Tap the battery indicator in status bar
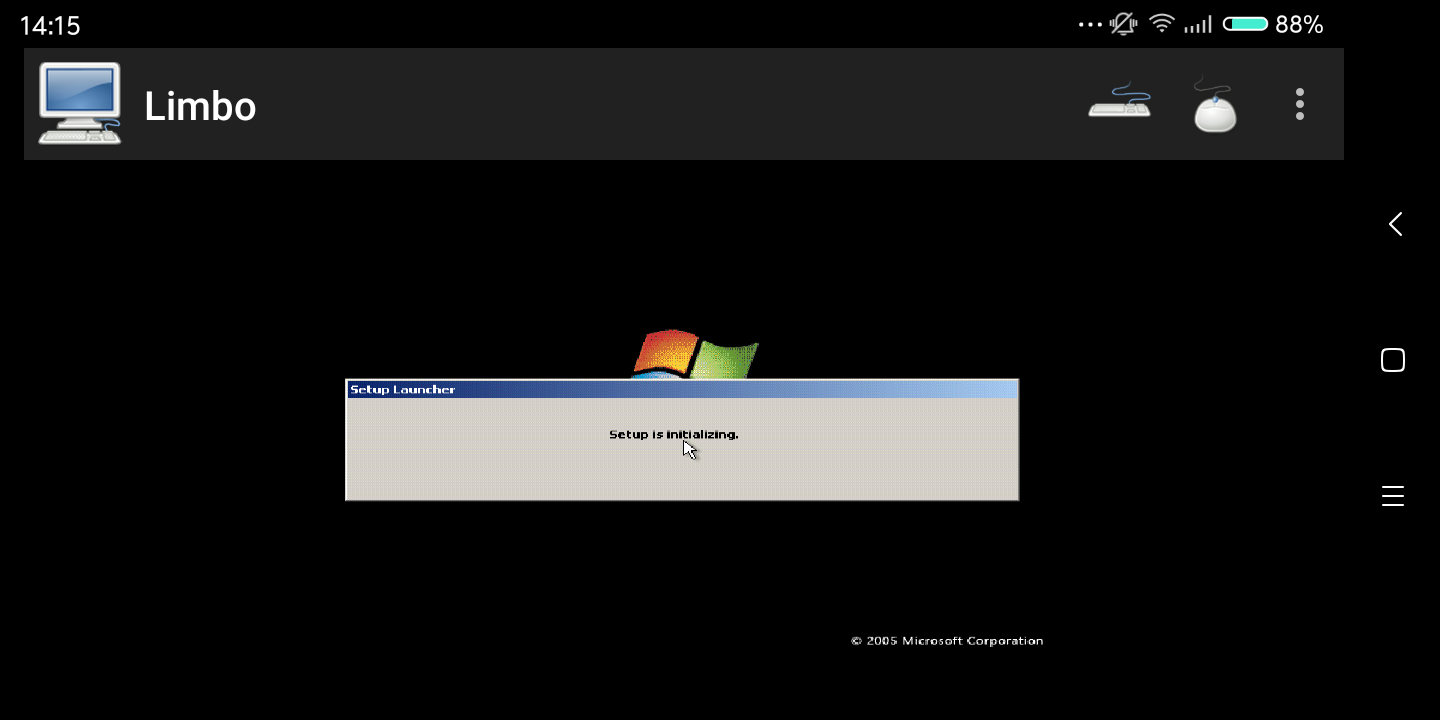1440x720 pixels. [x=1245, y=24]
